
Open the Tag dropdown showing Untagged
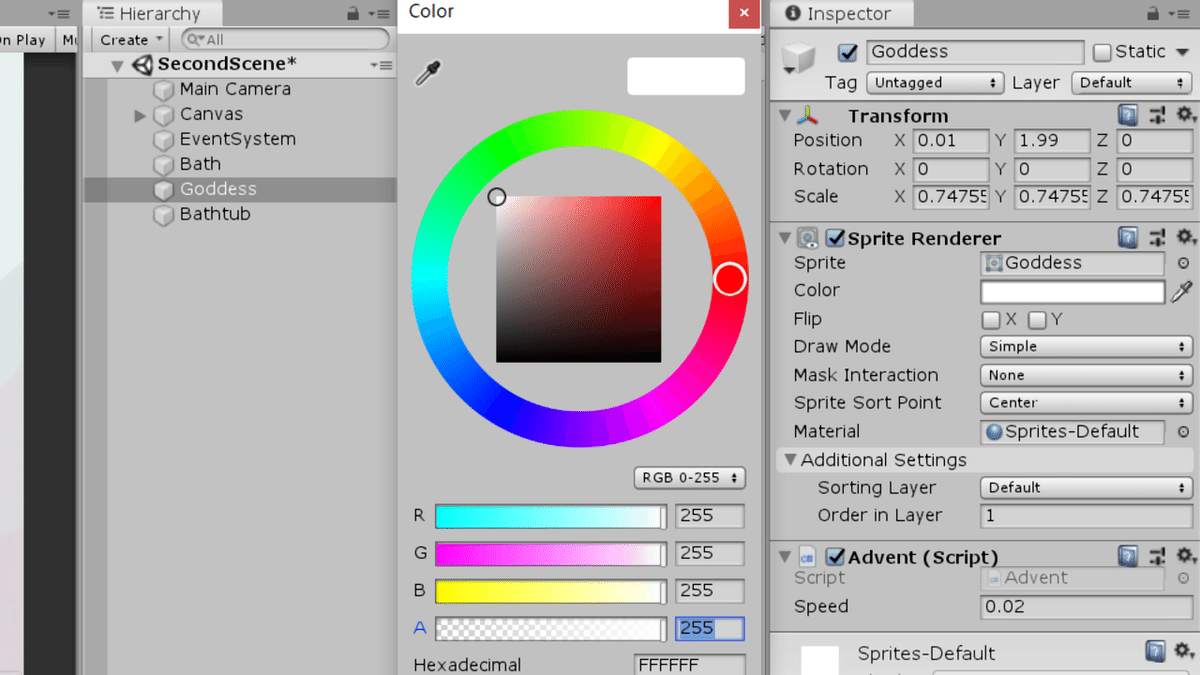tap(935, 83)
